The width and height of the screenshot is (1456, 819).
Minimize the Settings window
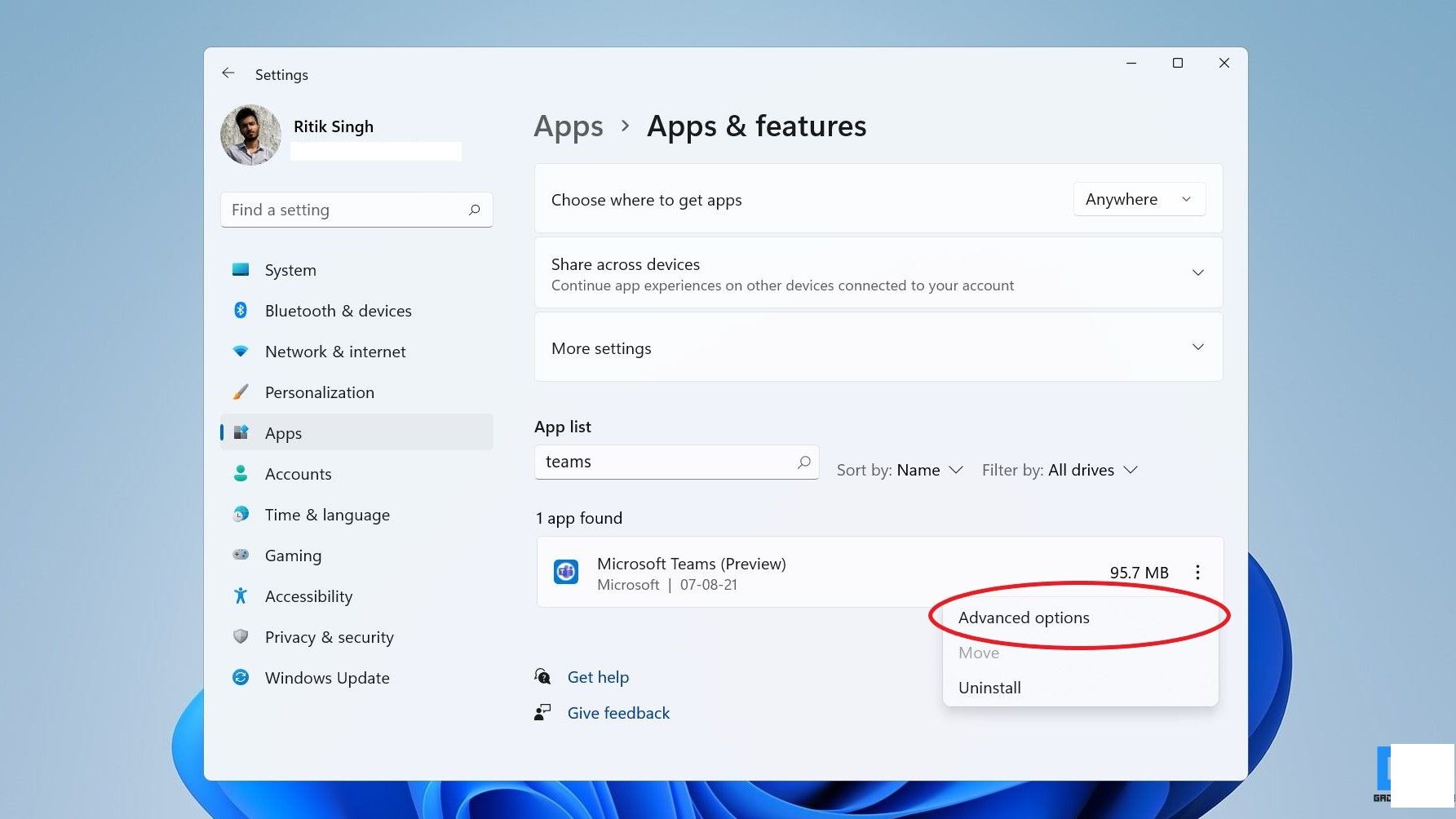pos(1131,63)
